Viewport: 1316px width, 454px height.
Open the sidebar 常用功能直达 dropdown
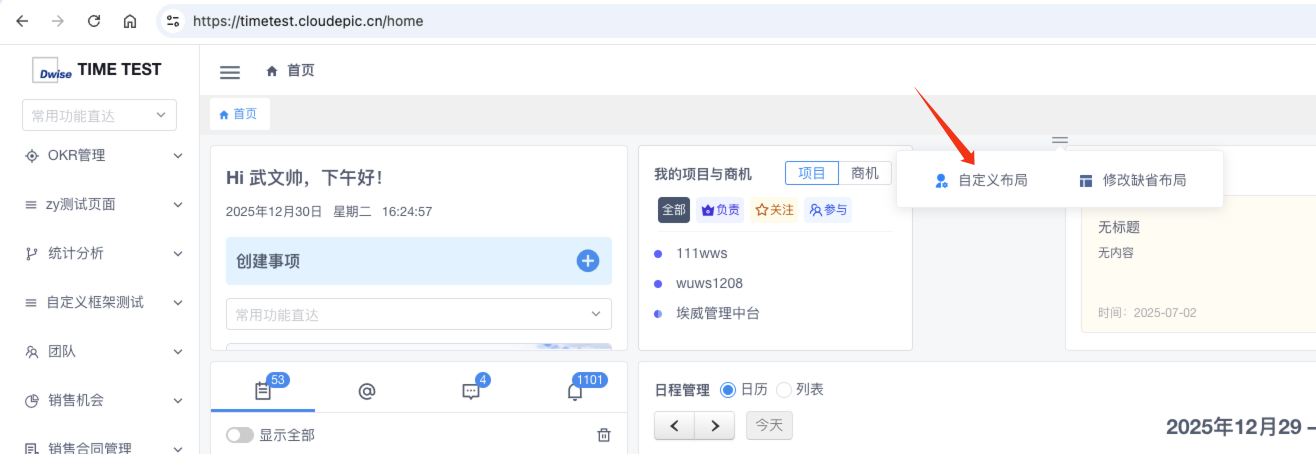[99, 116]
